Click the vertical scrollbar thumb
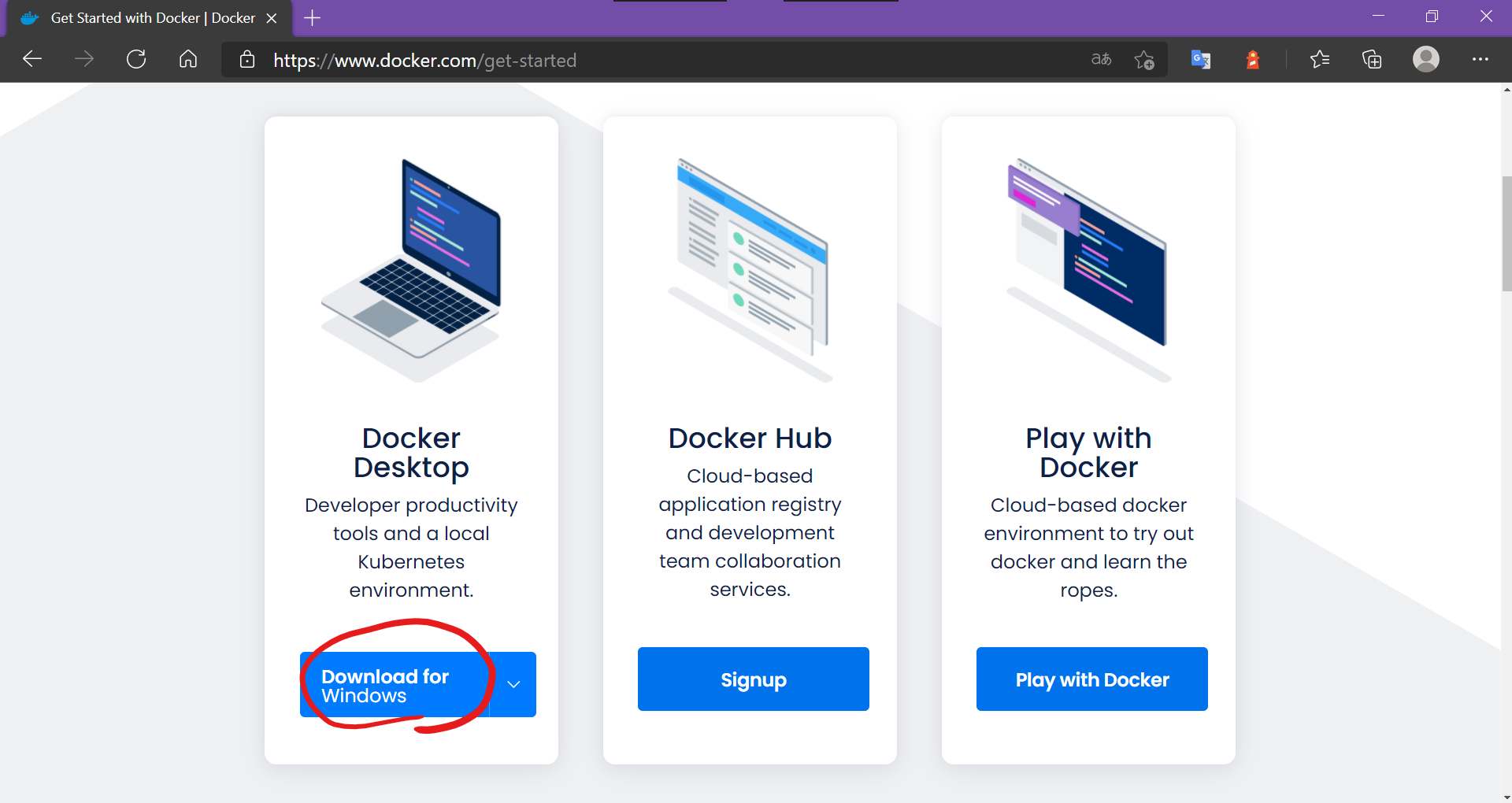 tap(1506, 234)
